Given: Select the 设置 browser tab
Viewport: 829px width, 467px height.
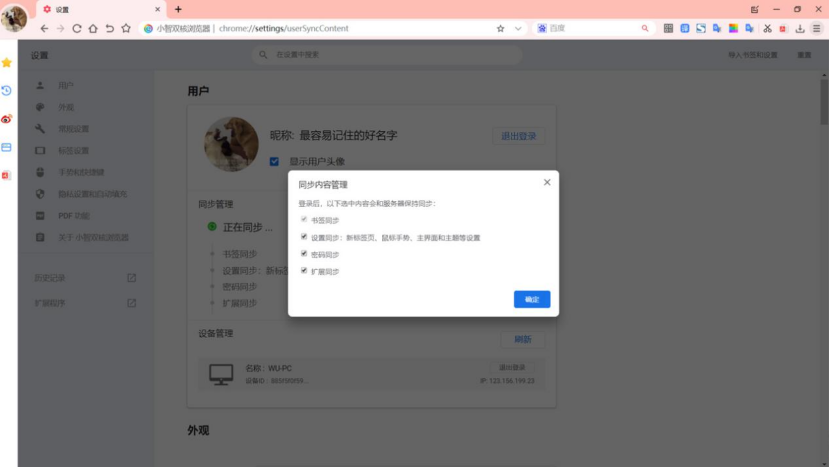Looking at the screenshot, I should 100,10.
